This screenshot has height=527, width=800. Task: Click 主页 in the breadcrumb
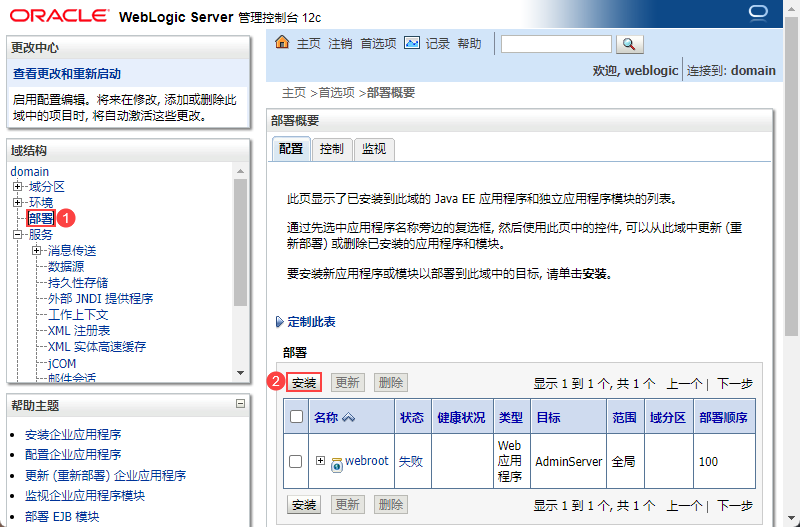pos(294,93)
